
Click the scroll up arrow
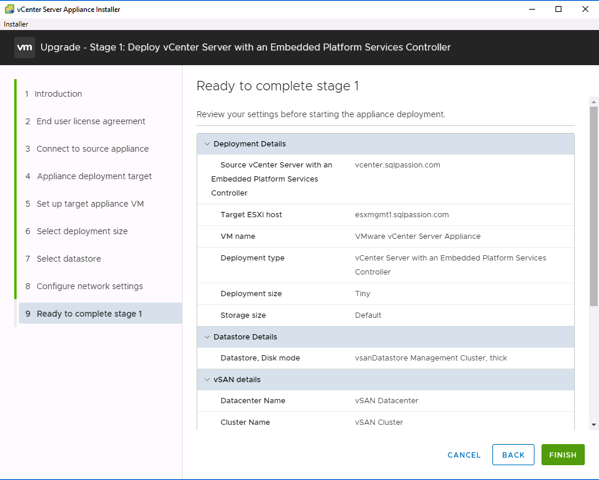coord(594,102)
